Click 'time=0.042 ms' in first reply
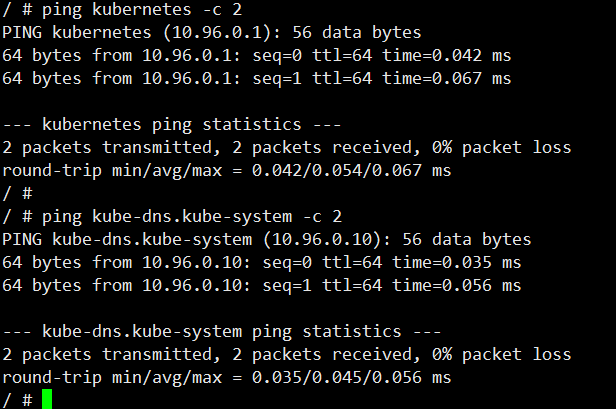Screen dimensions: 616x409 447,55
